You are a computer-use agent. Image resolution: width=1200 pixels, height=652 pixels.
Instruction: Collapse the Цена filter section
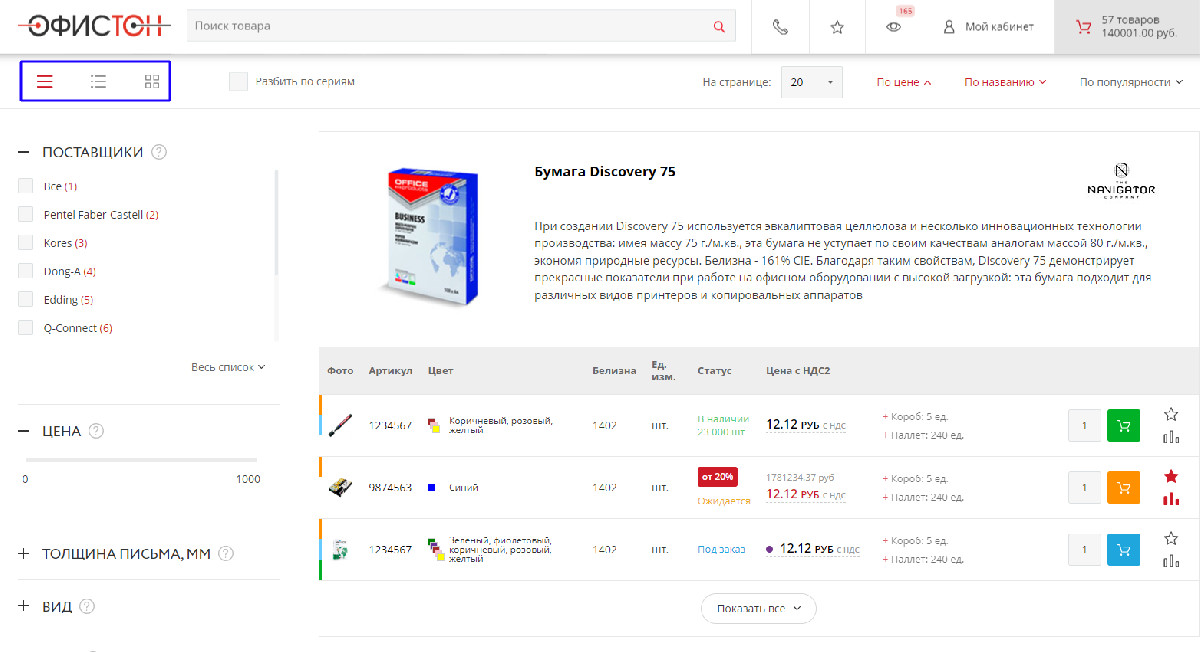pyautogui.click(x=24, y=431)
